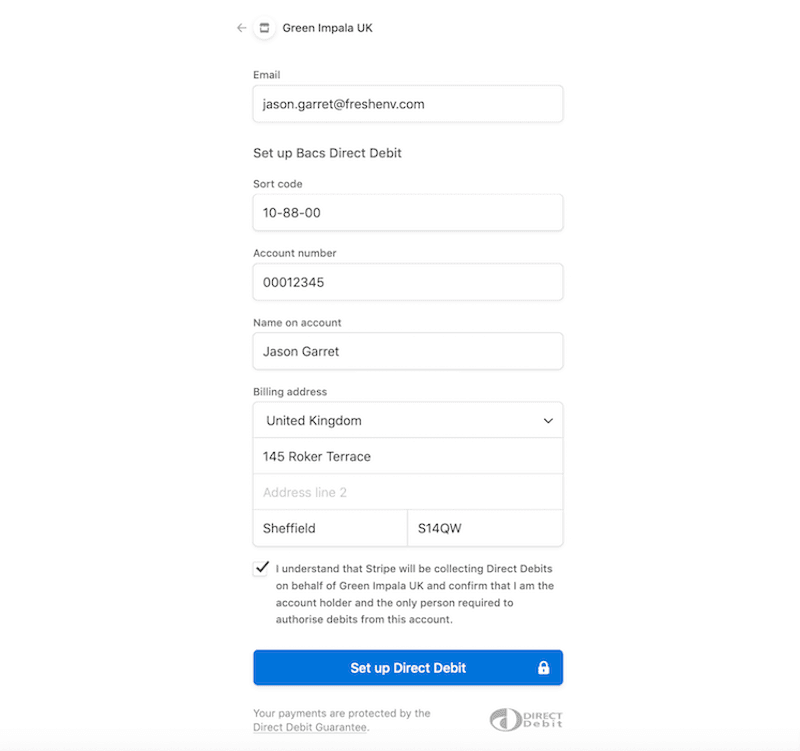
Task: Click the Direct Debit logo
Action: pyautogui.click(x=526, y=720)
